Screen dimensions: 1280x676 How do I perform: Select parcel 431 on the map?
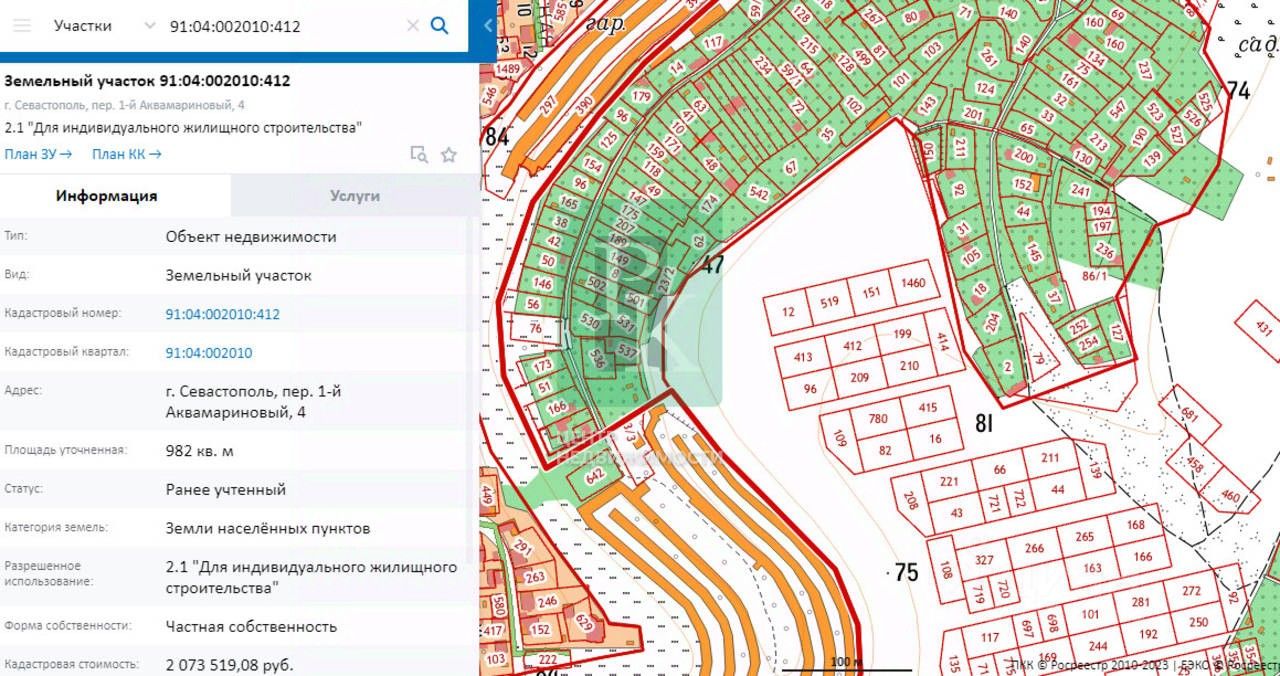(1263, 328)
